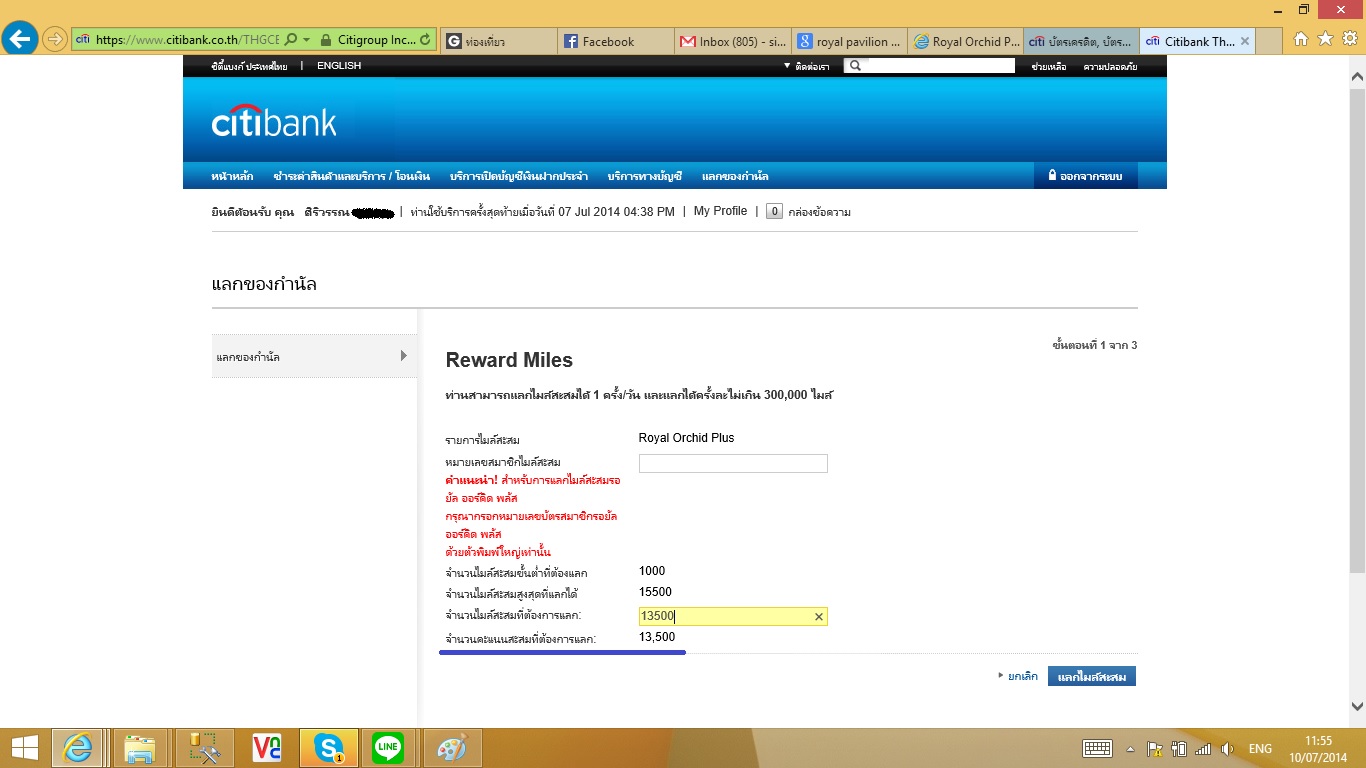Open the Favorites star icon
The height and width of the screenshot is (768, 1366).
(1325, 39)
